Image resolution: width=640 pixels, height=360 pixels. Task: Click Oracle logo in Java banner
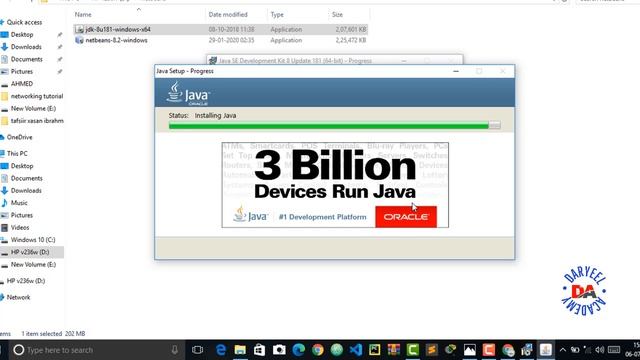(x=406, y=217)
